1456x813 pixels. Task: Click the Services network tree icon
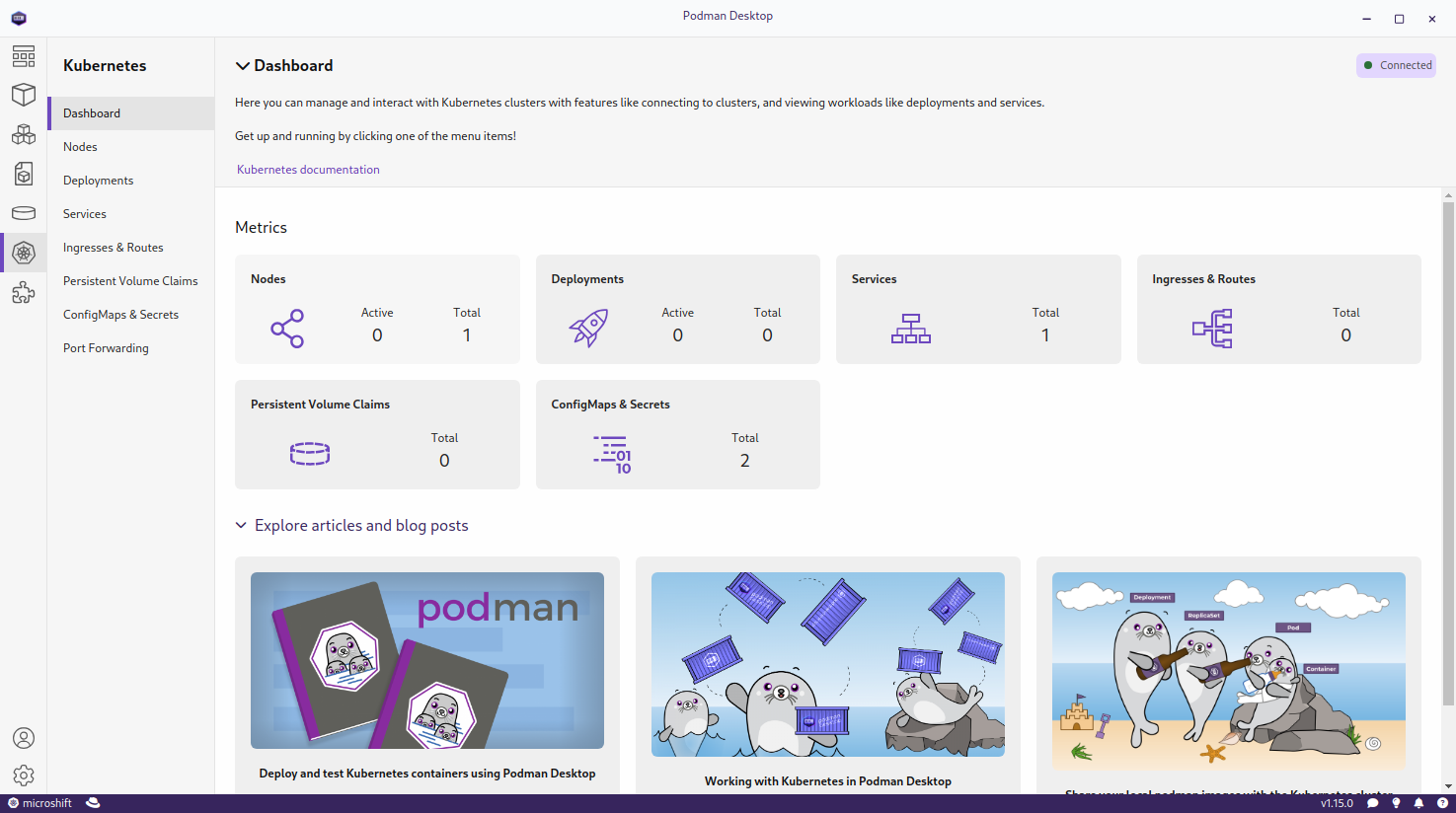(911, 329)
